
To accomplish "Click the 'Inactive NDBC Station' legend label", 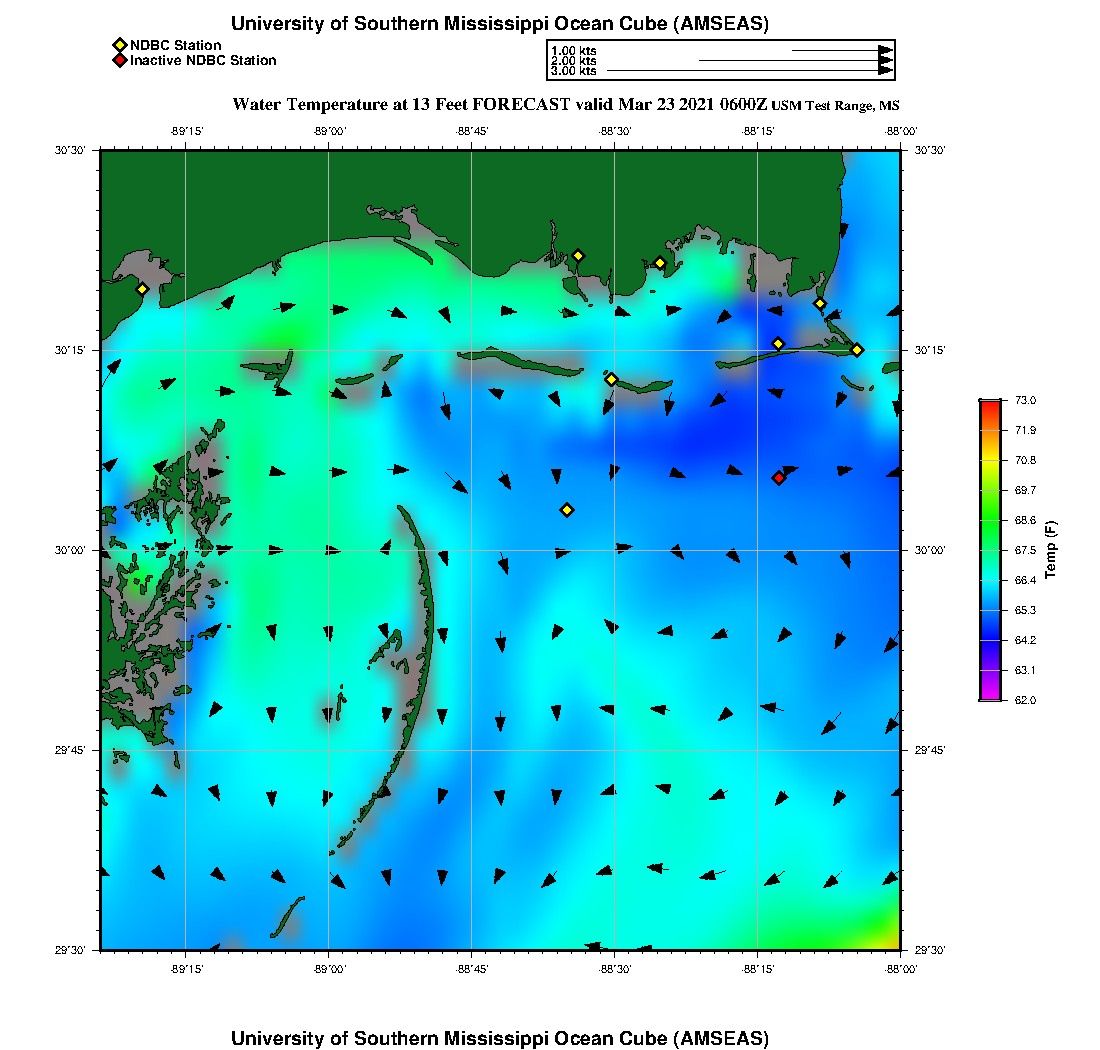I will (203, 61).
